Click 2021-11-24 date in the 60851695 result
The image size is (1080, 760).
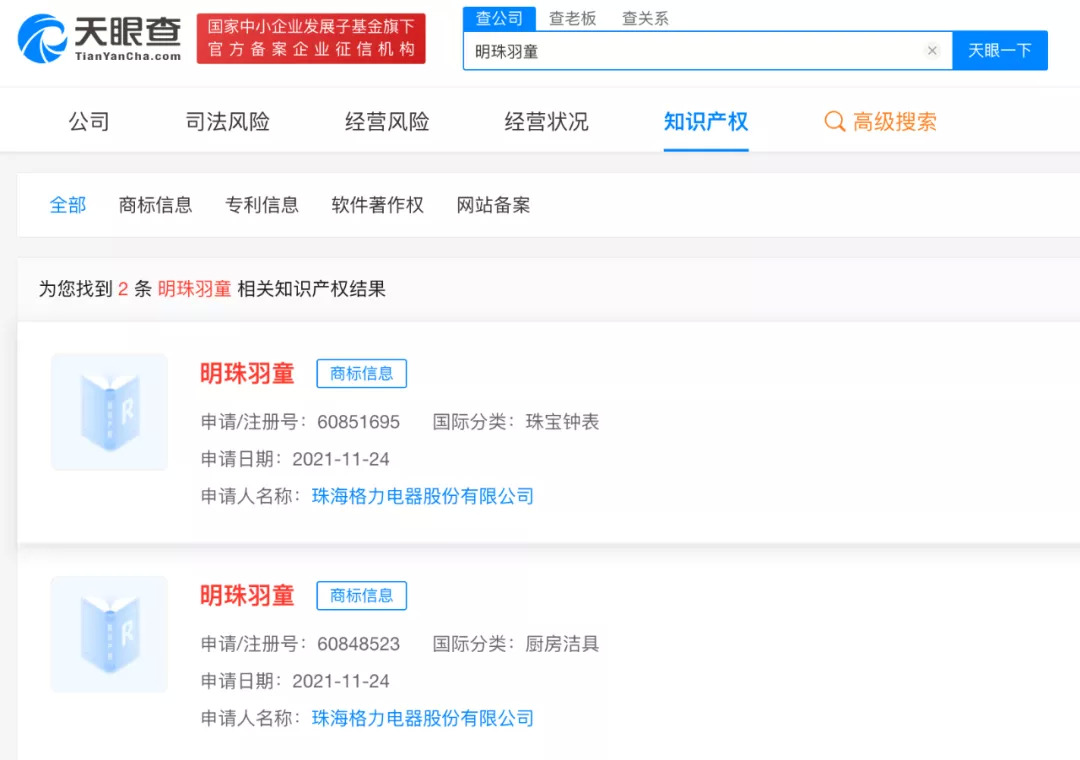341,459
